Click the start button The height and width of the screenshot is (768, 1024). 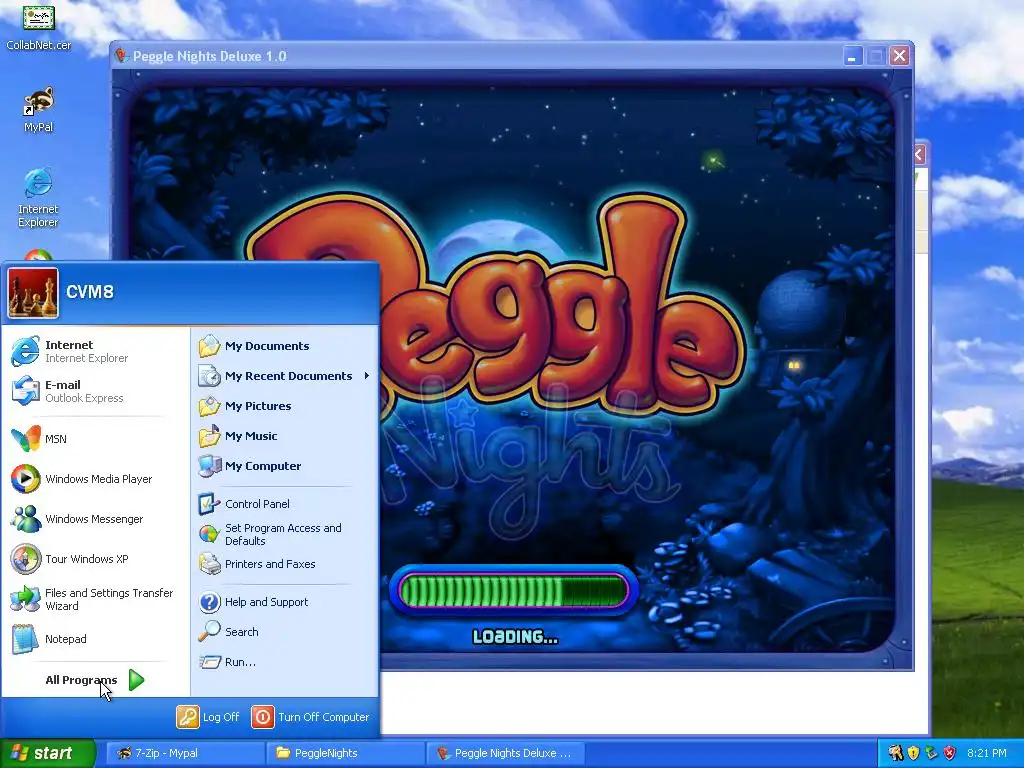pyautogui.click(x=47, y=753)
